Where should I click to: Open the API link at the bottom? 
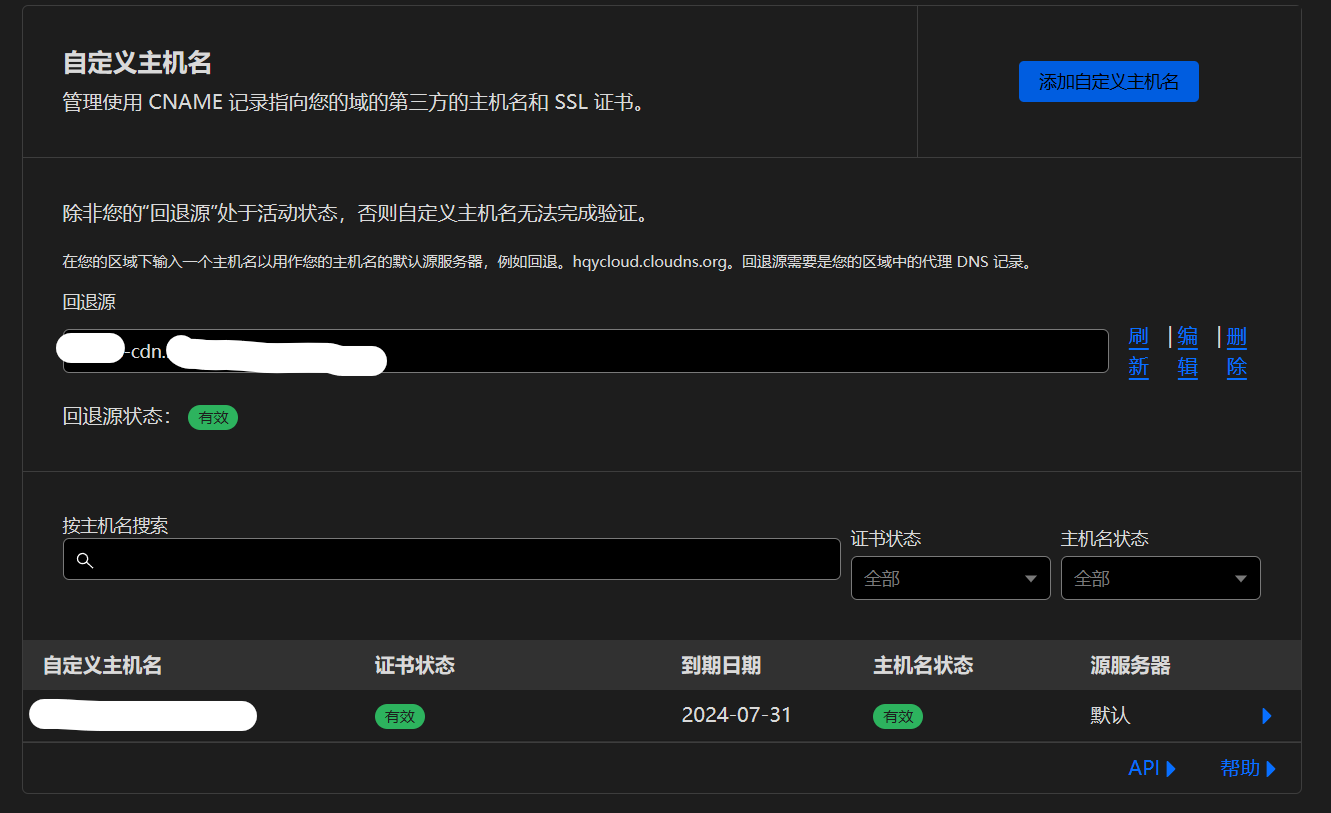click(x=1152, y=768)
